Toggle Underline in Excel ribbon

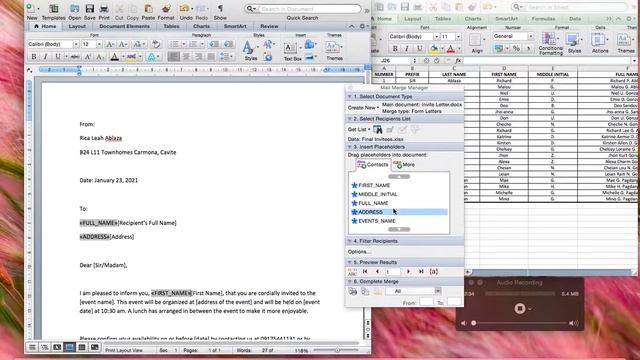coord(420,49)
